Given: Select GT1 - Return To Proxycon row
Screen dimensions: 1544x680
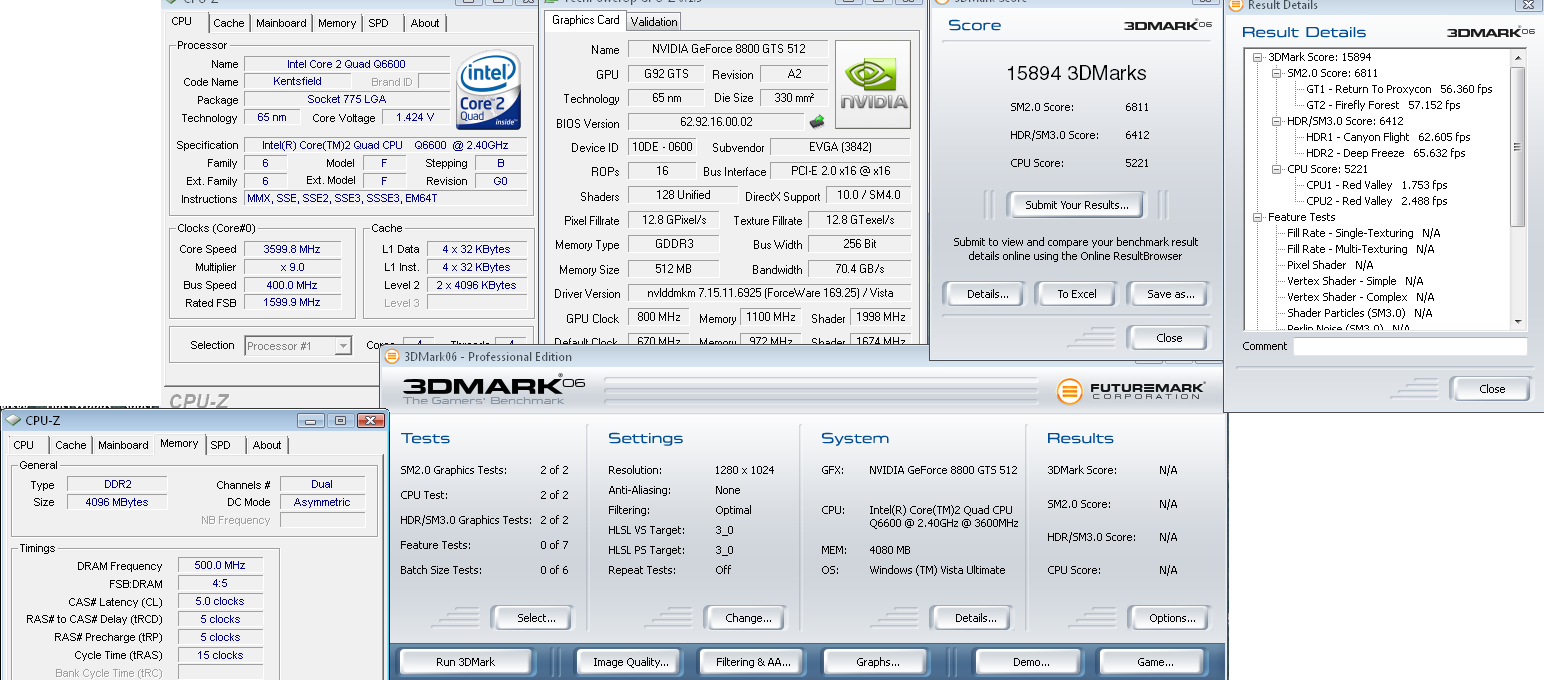Looking at the screenshot, I should (1399, 89).
